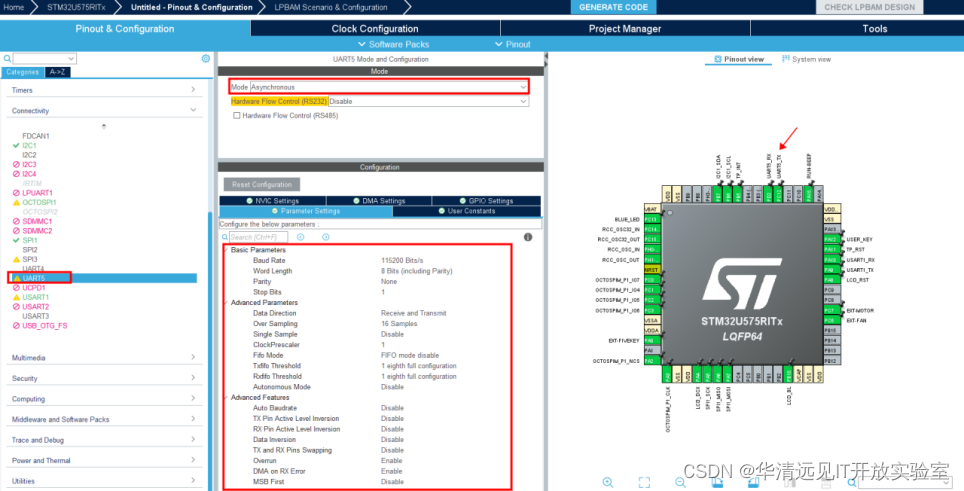
Task: Open the Pinout dropdown menu
Action: coord(512,44)
